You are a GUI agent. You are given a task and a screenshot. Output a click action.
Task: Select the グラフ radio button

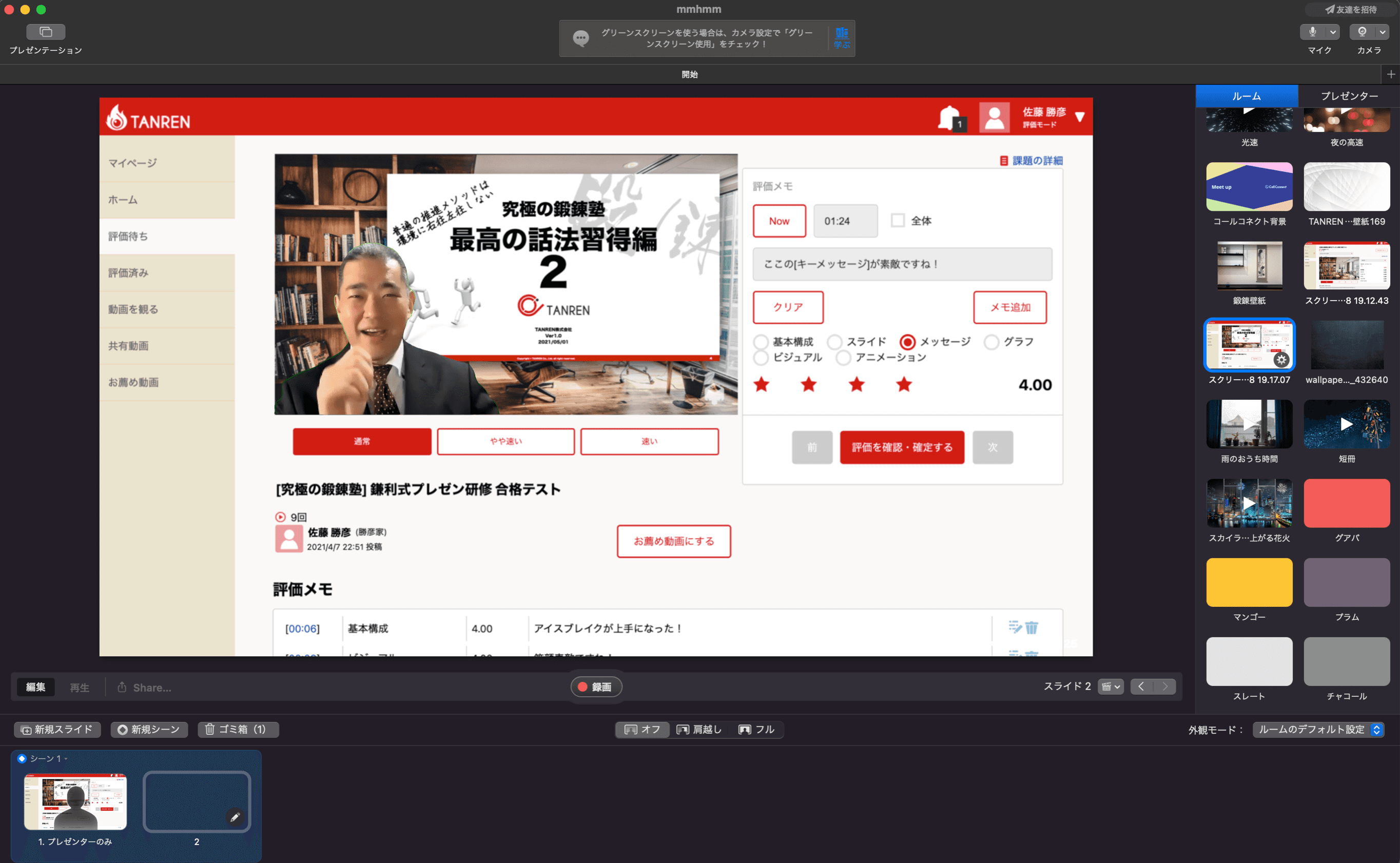(991, 342)
